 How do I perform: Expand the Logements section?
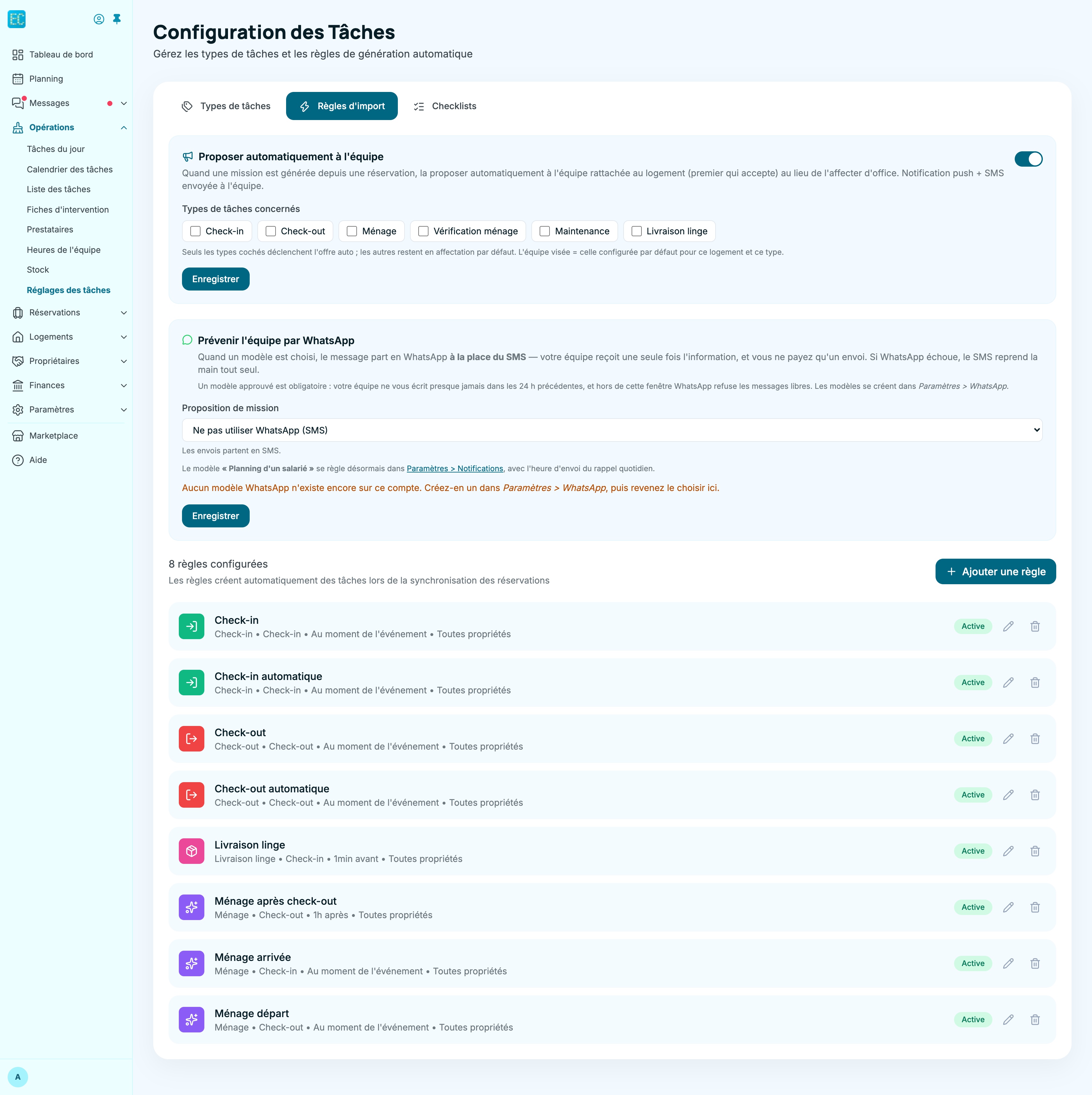(x=124, y=337)
